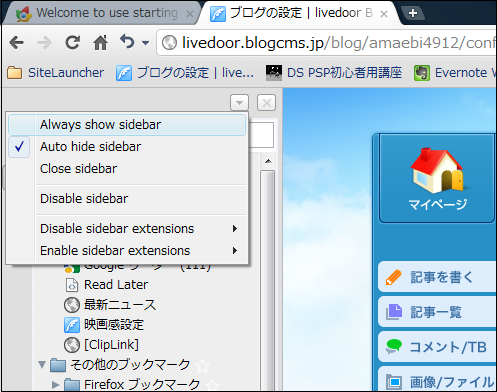Click sidebar scrollbar up arrow

268,161
